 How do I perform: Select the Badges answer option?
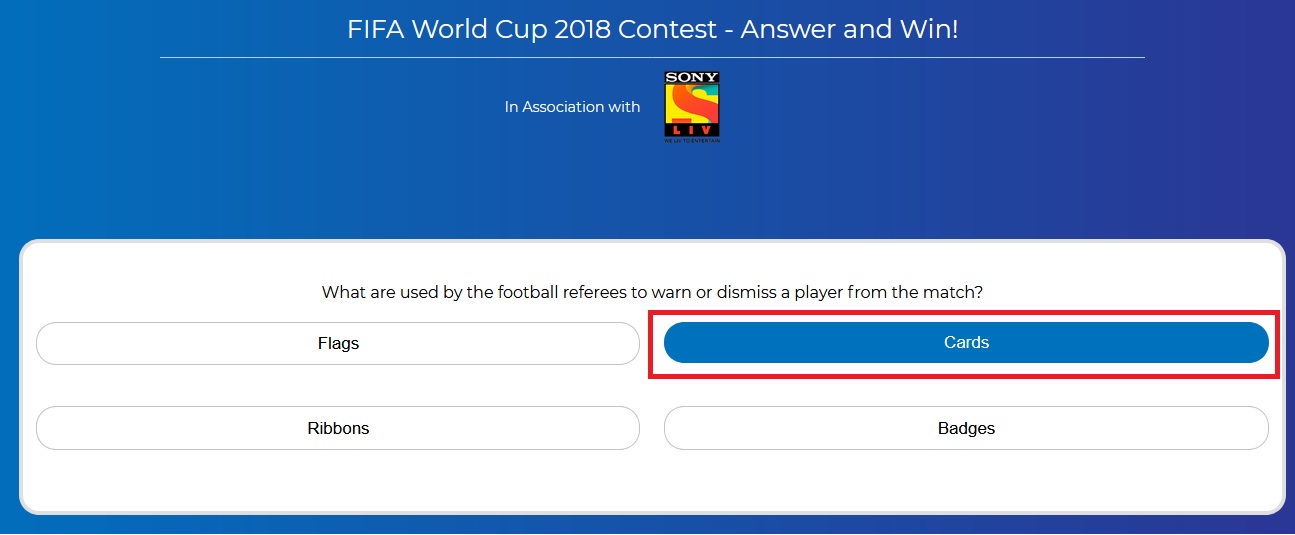tap(966, 428)
